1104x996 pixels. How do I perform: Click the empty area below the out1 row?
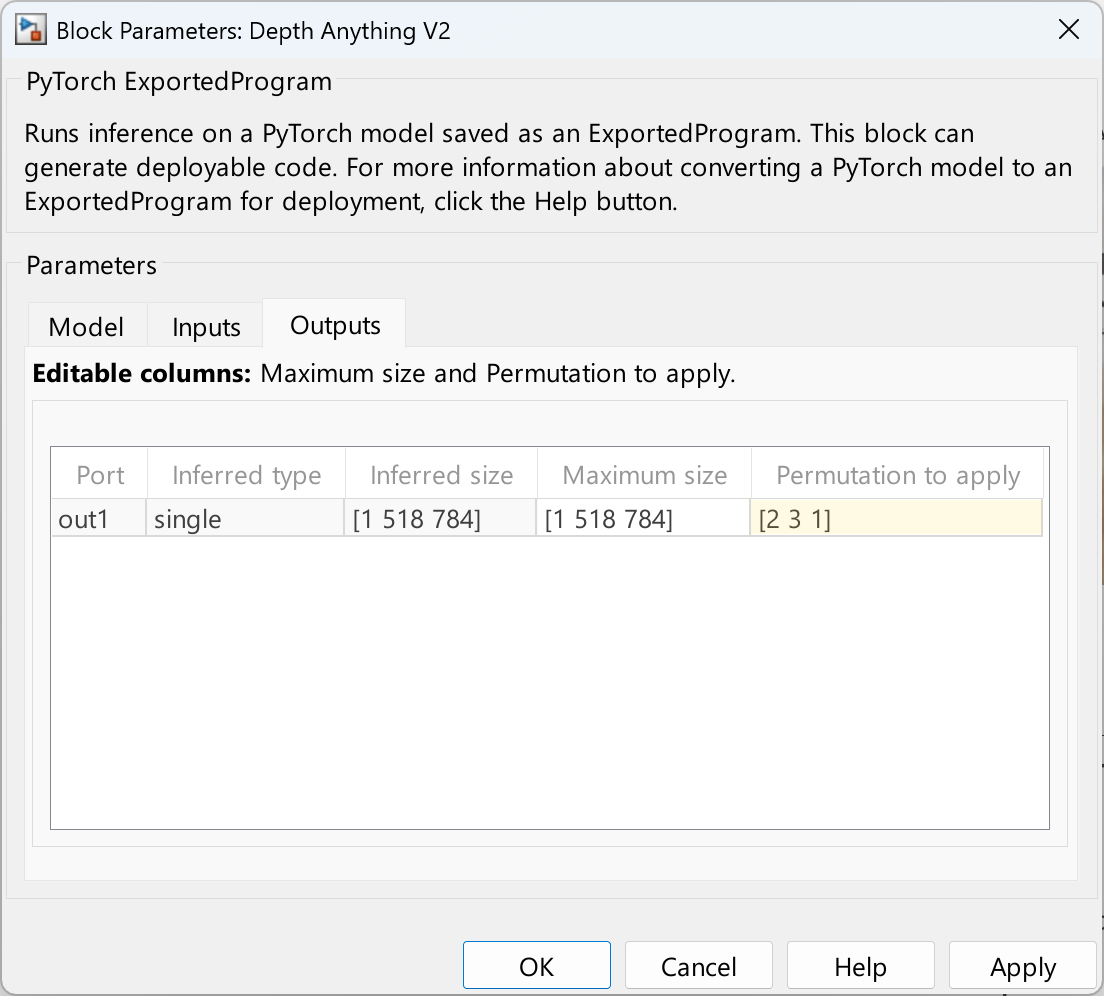tap(549, 680)
